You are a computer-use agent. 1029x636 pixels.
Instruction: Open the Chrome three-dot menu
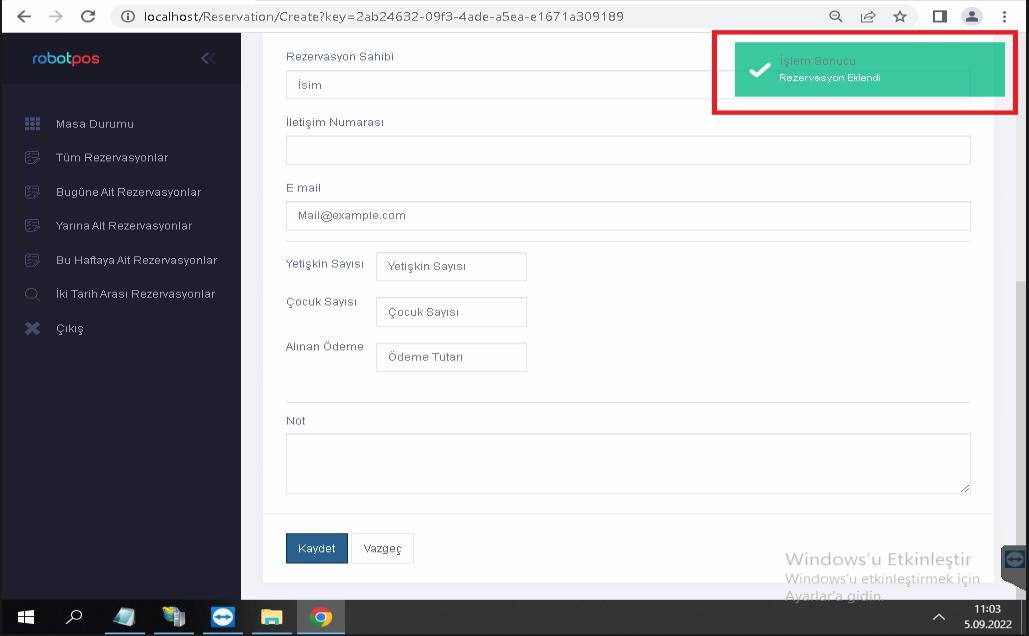point(1004,16)
